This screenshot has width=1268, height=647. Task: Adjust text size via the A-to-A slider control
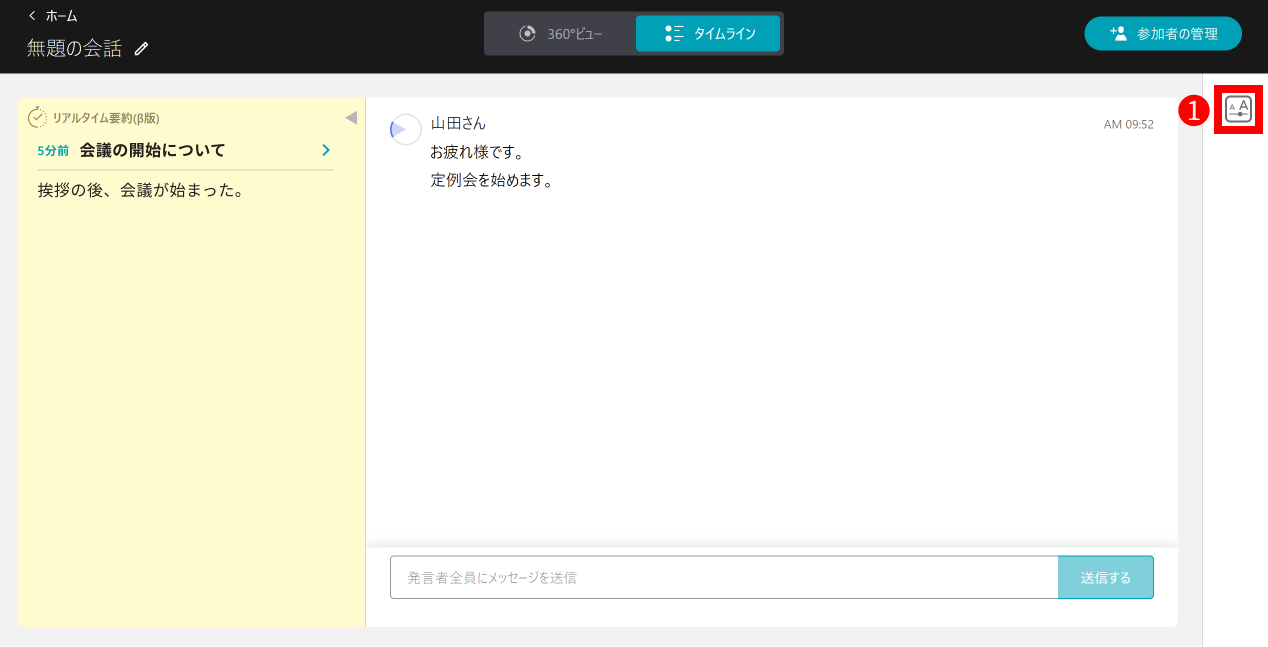click(1238, 110)
